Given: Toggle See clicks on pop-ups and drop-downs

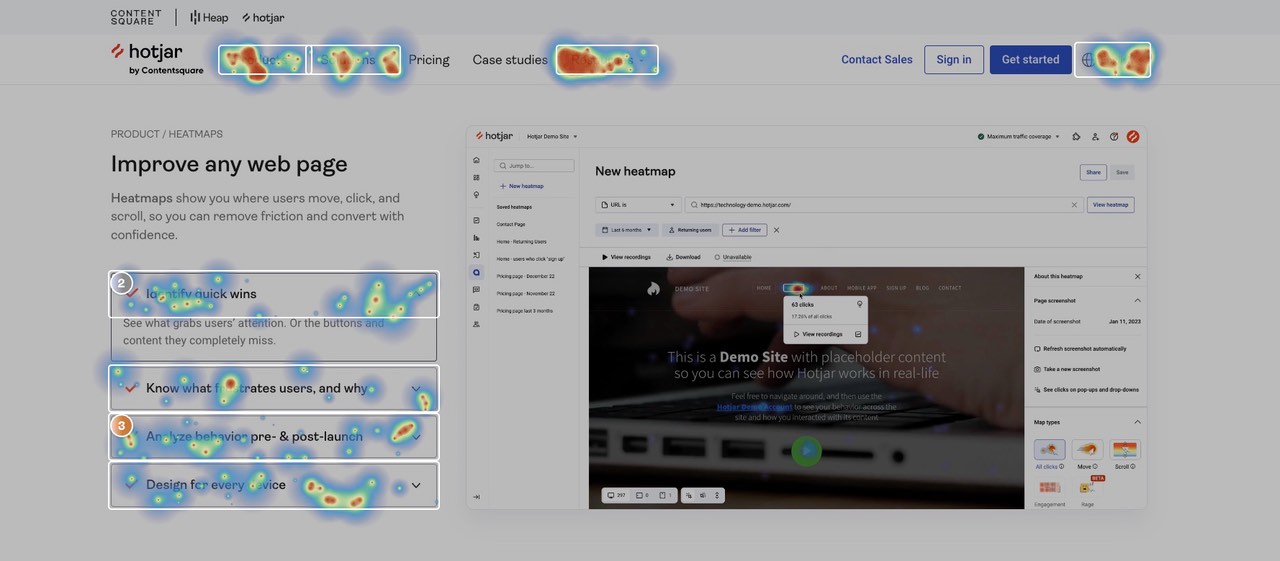Looking at the screenshot, I should [x=1086, y=390].
